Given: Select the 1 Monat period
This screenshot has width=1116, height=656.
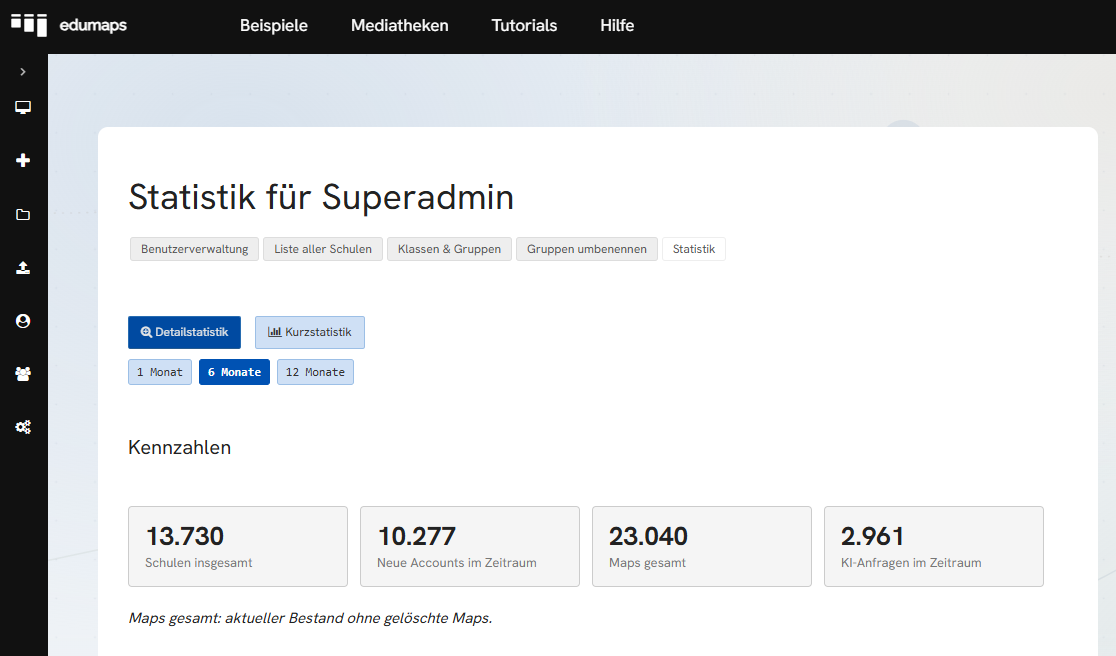Looking at the screenshot, I should (160, 372).
